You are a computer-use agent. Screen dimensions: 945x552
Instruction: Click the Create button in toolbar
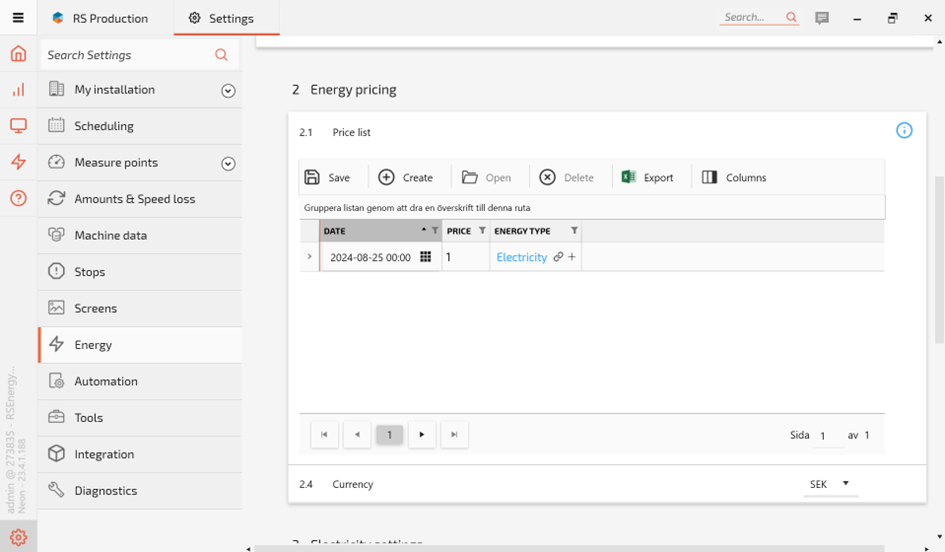(x=405, y=177)
